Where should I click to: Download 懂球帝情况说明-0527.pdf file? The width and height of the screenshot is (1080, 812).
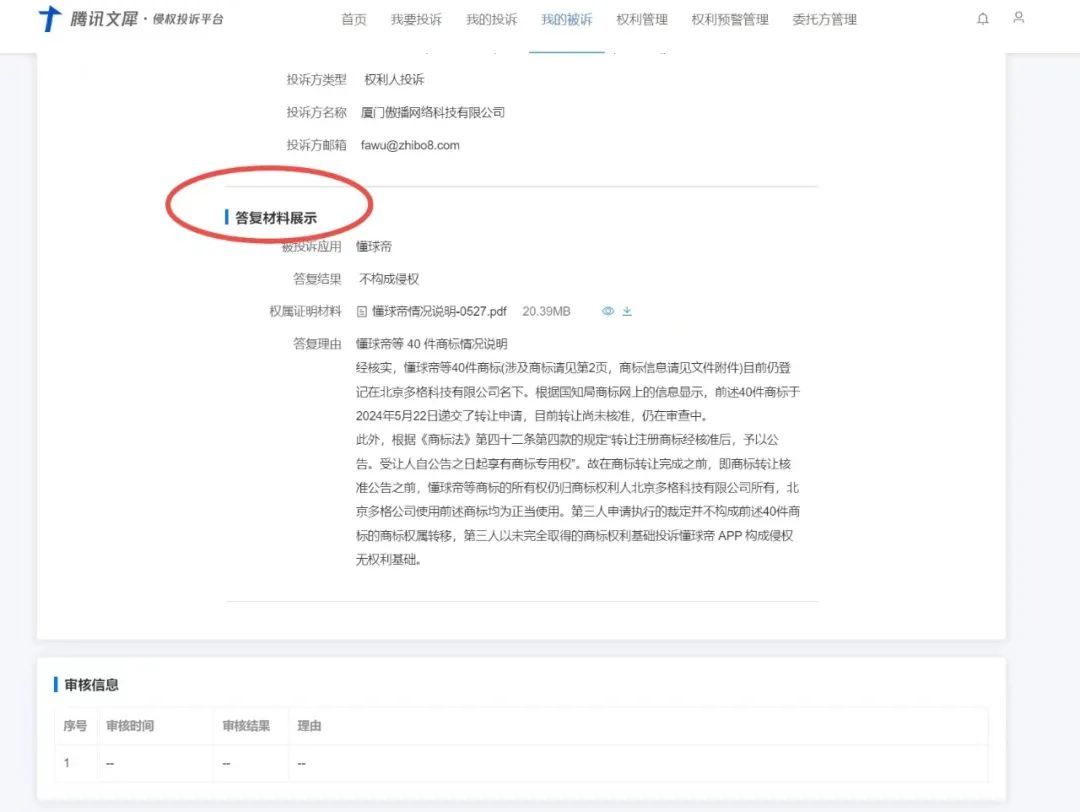627,311
